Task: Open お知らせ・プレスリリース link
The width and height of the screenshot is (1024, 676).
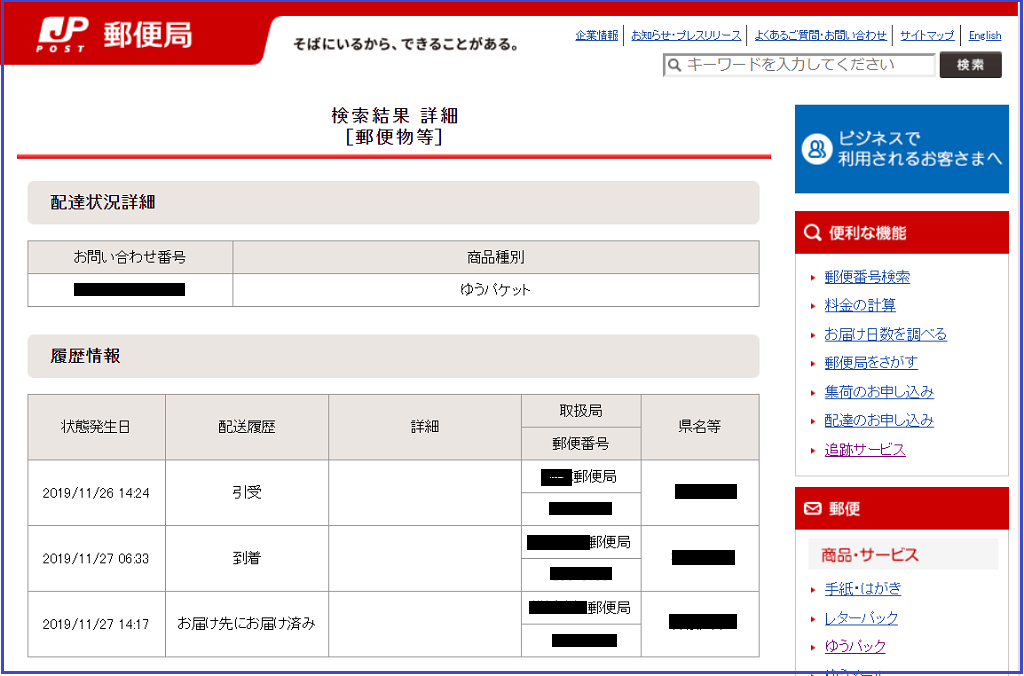Action: tap(686, 35)
